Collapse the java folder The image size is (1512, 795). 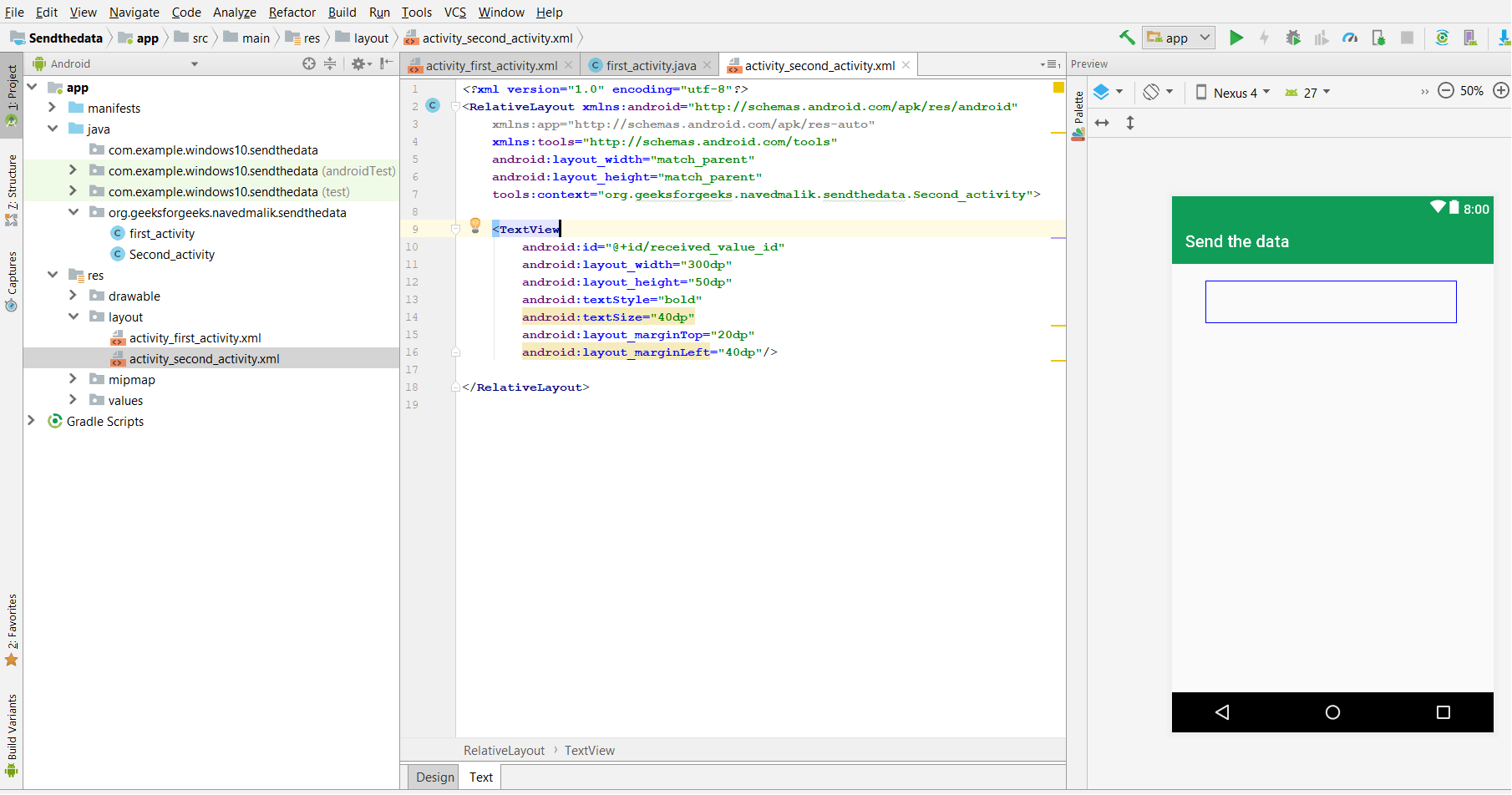pyautogui.click(x=53, y=129)
